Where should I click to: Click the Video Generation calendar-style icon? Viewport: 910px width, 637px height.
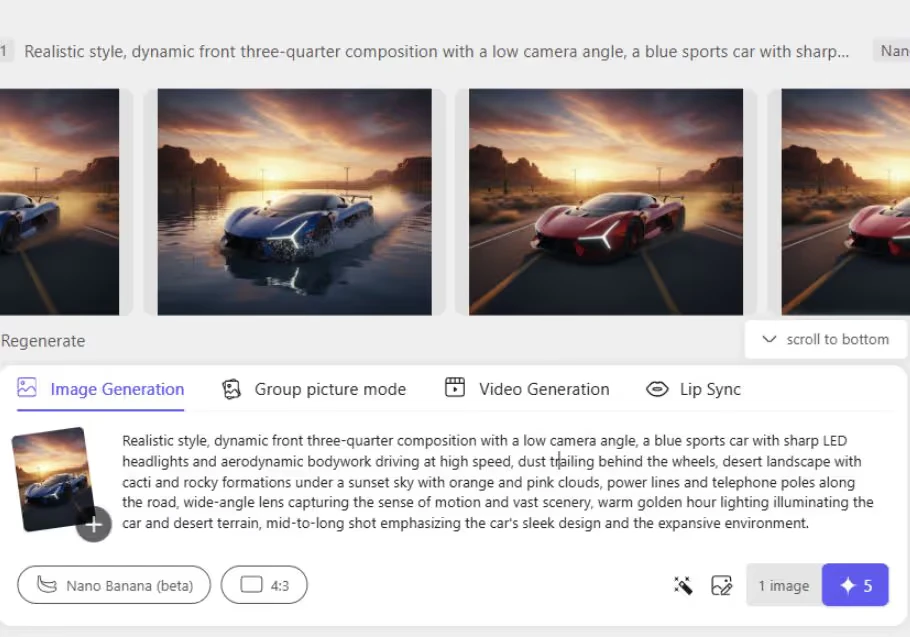[x=455, y=388]
